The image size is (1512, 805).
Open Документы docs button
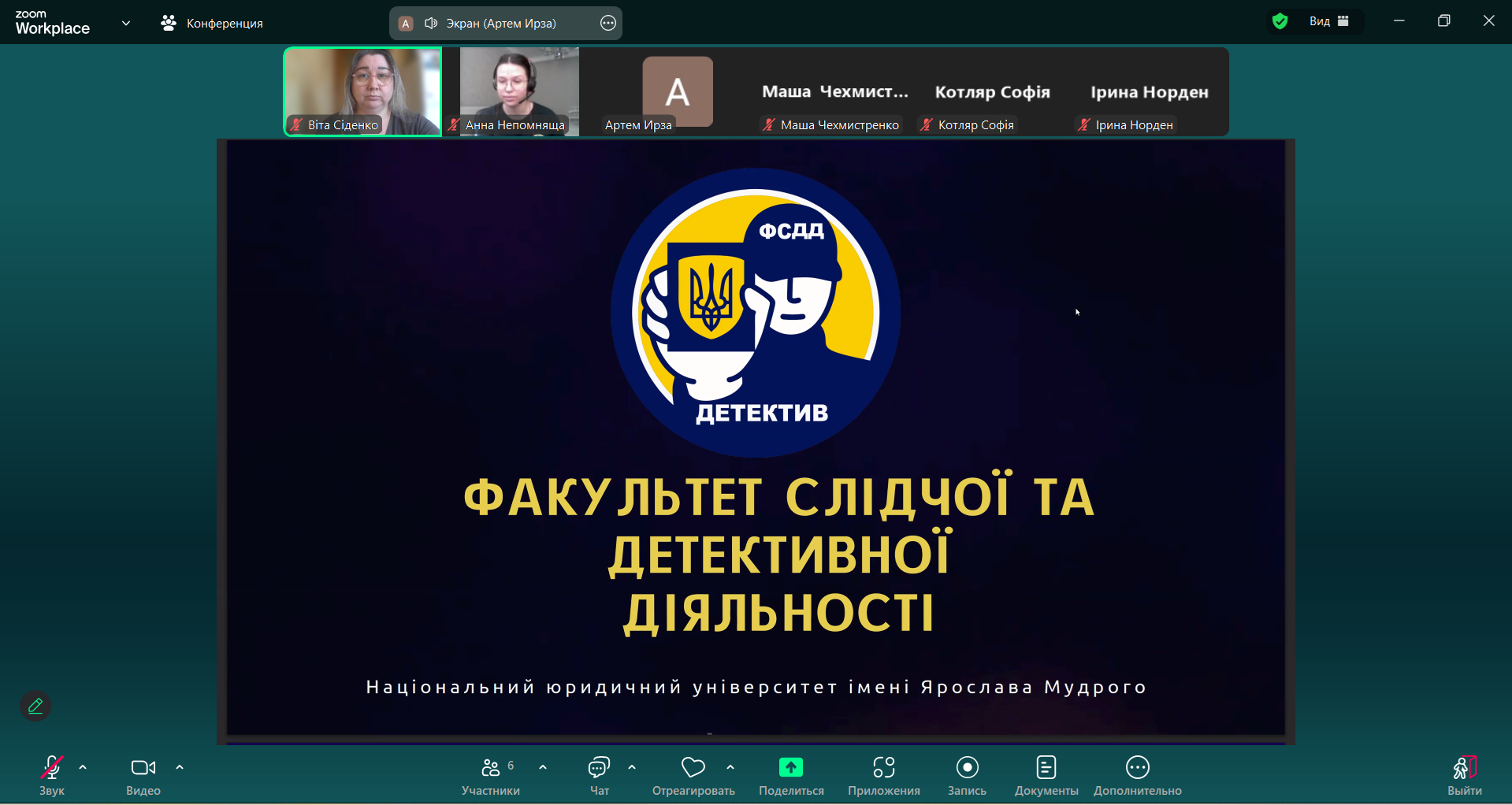[x=1046, y=776]
